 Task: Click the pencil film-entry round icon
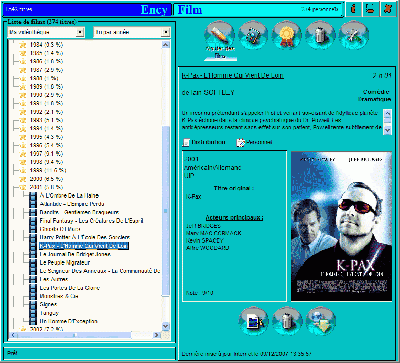point(219,35)
